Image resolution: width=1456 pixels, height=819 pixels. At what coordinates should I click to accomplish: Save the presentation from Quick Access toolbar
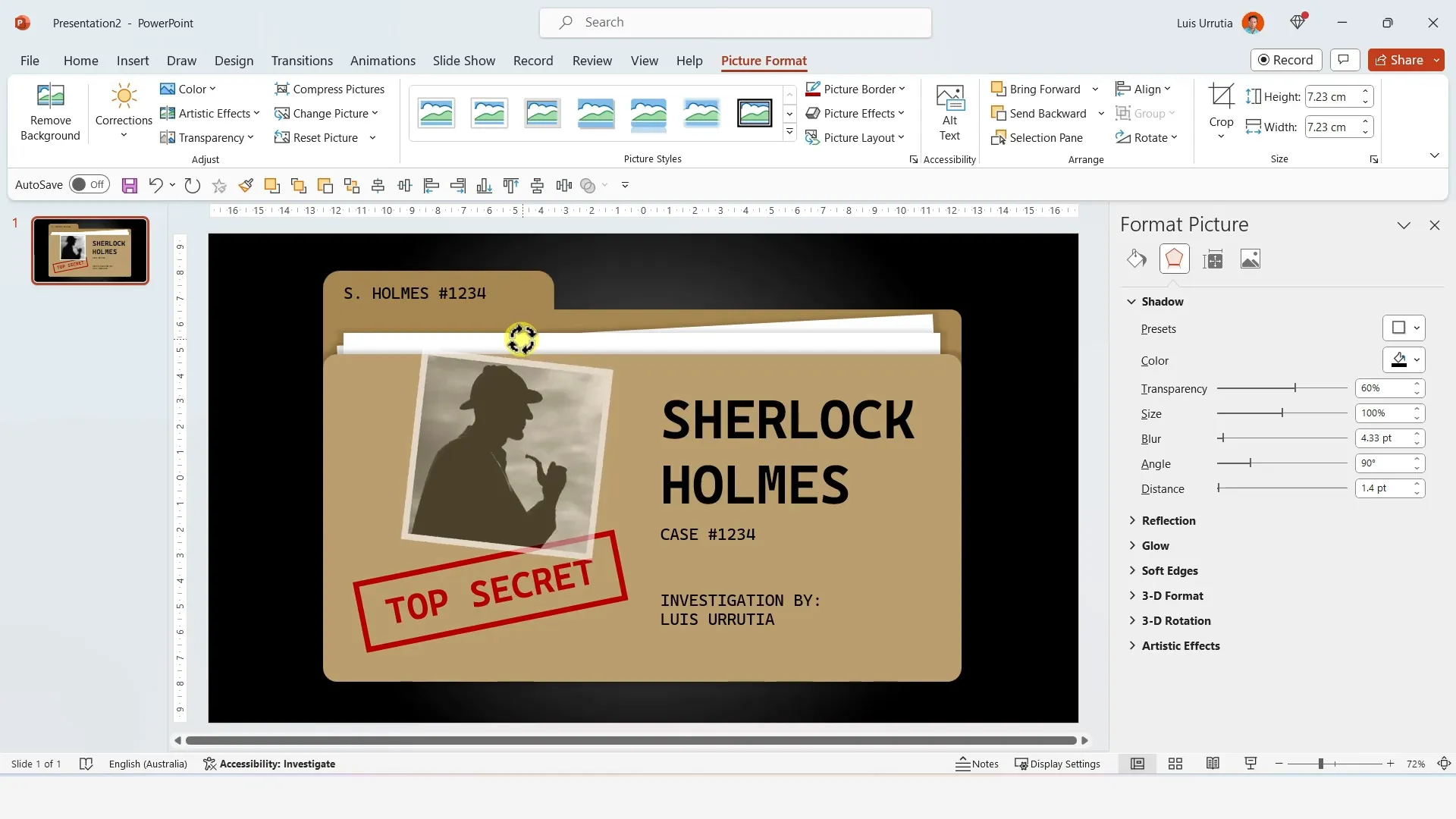click(x=130, y=185)
